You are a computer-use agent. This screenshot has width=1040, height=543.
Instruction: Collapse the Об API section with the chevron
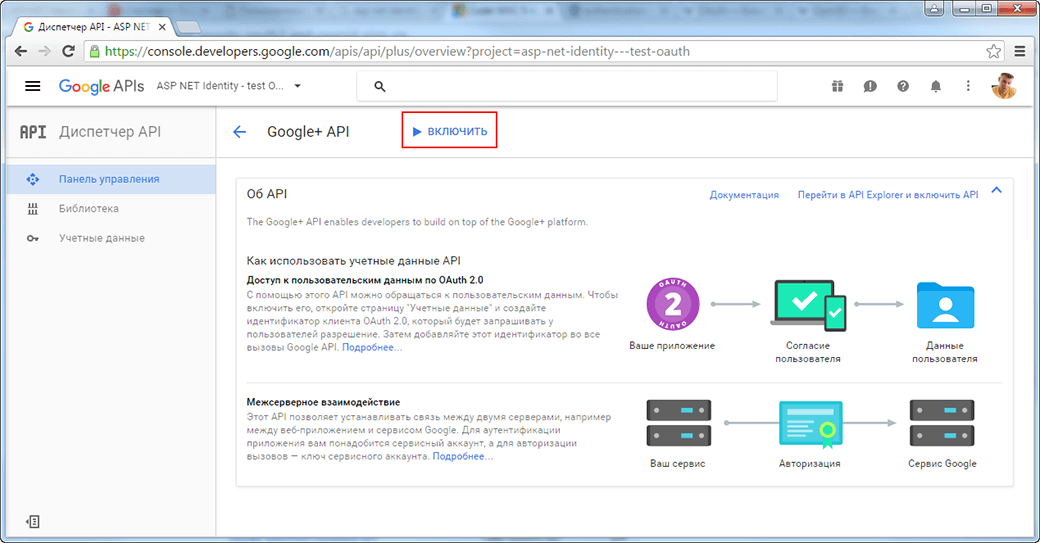996,191
